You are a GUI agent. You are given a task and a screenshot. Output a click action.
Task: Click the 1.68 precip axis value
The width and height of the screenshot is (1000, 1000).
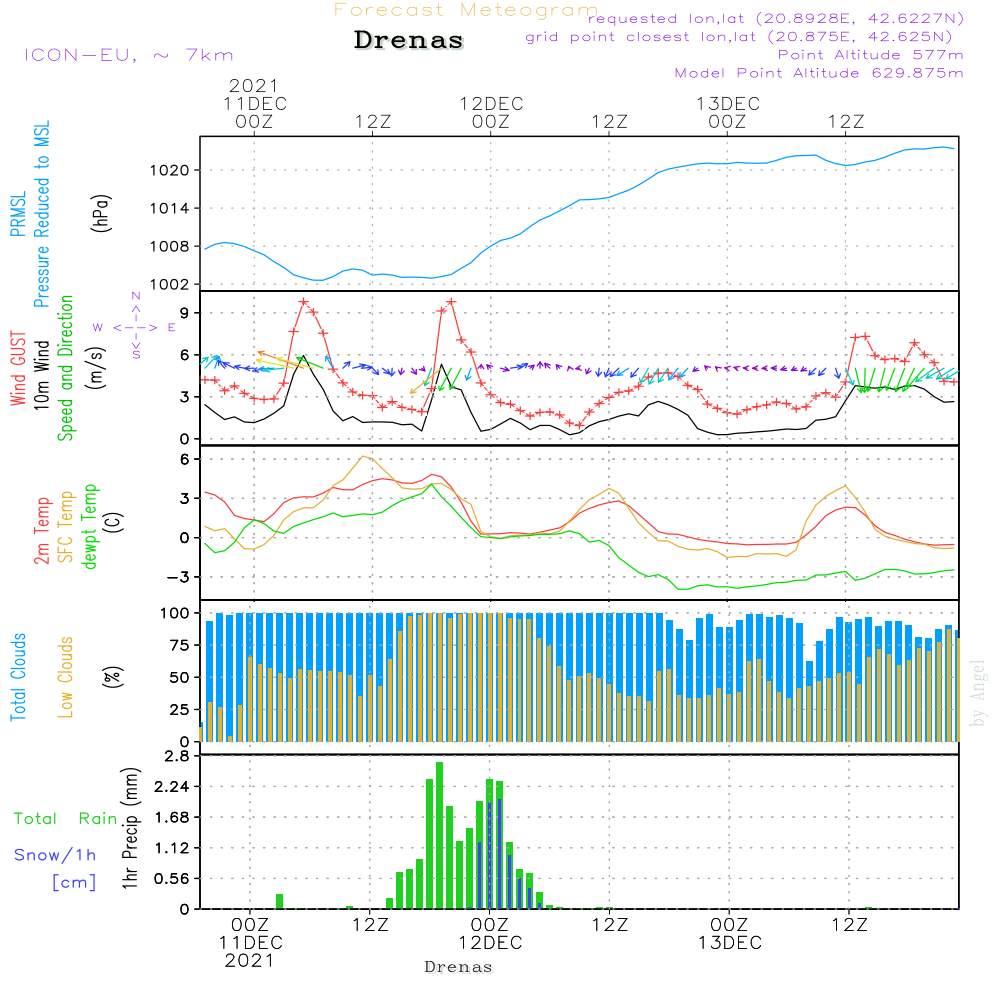[x=172, y=818]
